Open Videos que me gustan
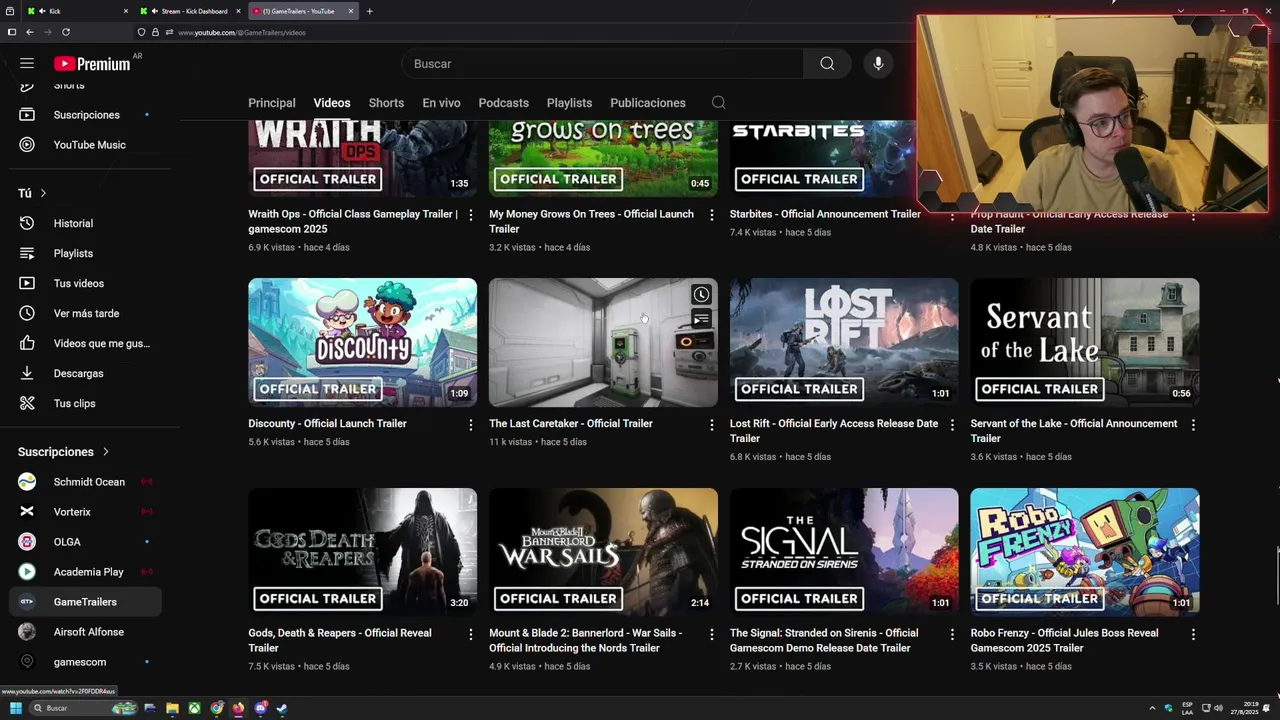This screenshot has width=1280, height=720. [86, 343]
